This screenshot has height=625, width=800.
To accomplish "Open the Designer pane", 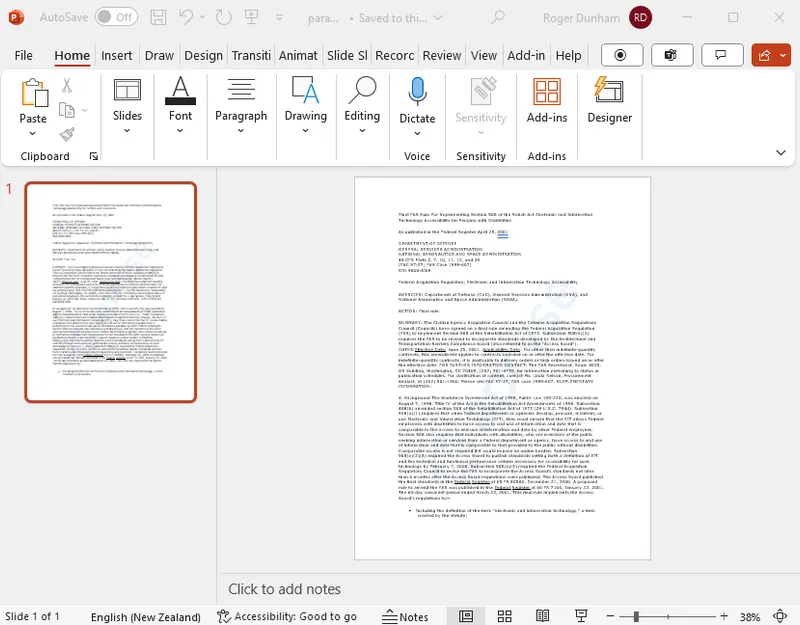I will [x=609, y=101].
